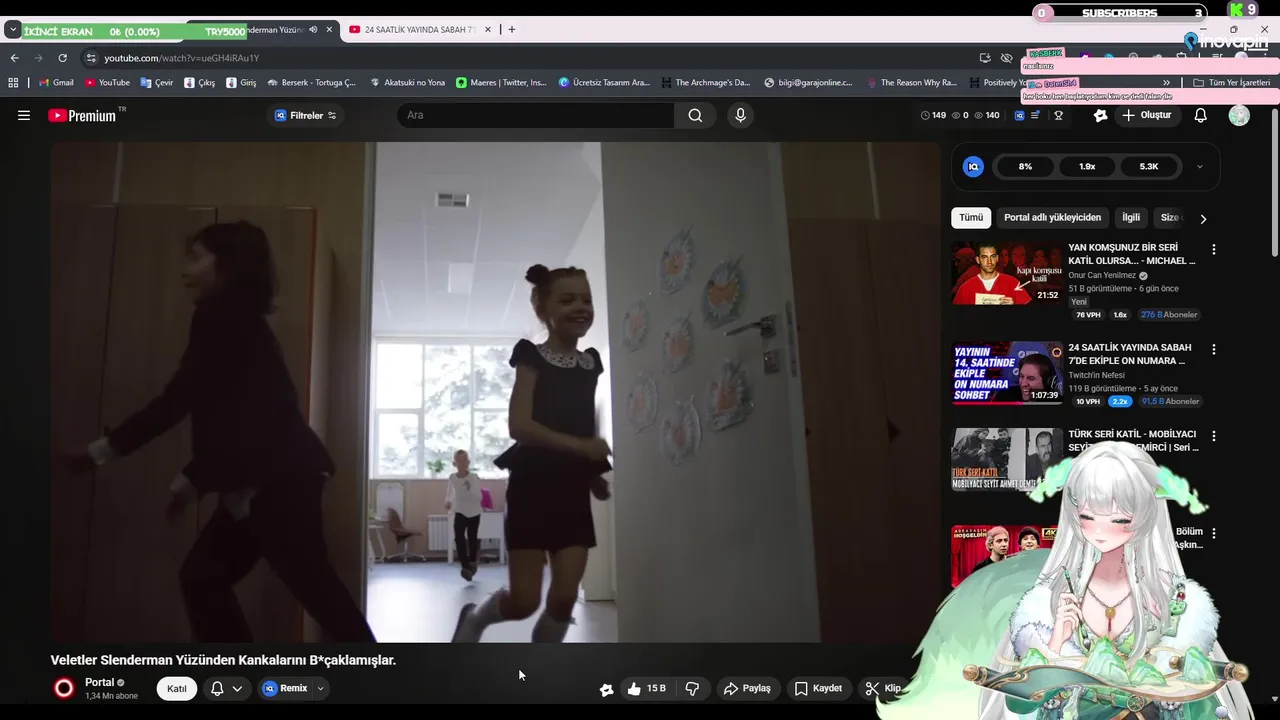
Task: Open the notifications bell in header
Action: tap(1201, 115)
